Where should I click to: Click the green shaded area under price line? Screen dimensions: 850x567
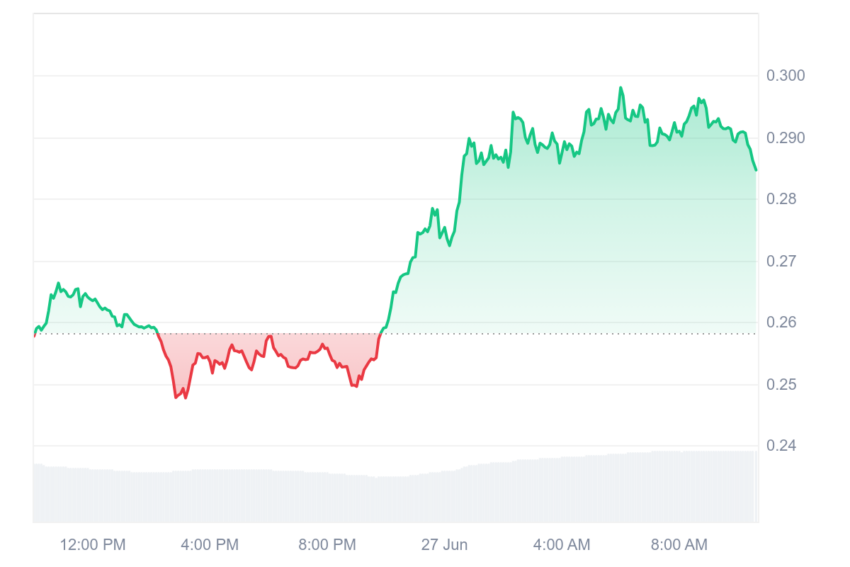[x=569, y=244]
